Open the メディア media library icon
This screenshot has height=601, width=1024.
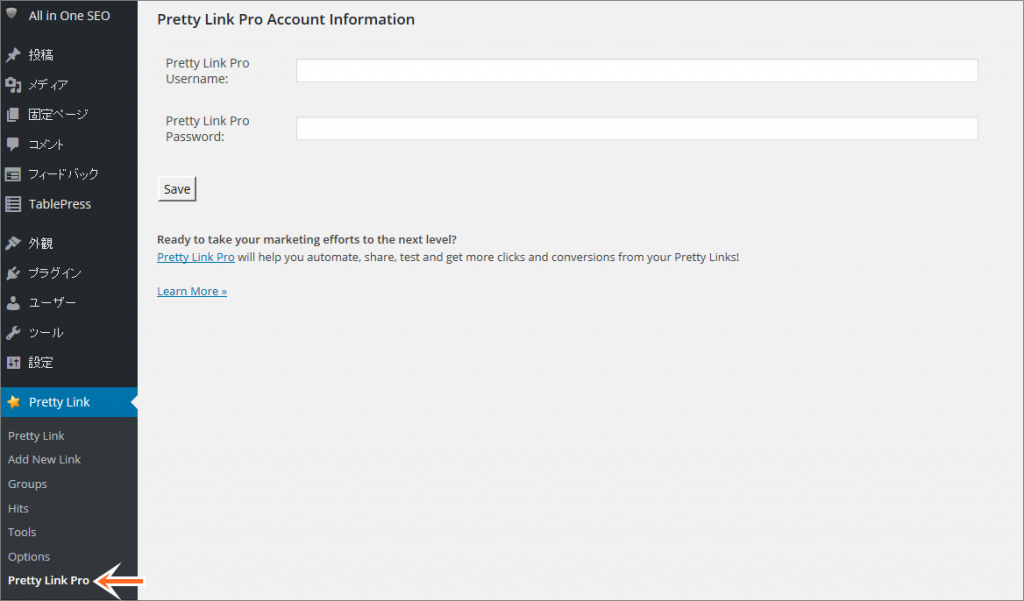point(16,85)
